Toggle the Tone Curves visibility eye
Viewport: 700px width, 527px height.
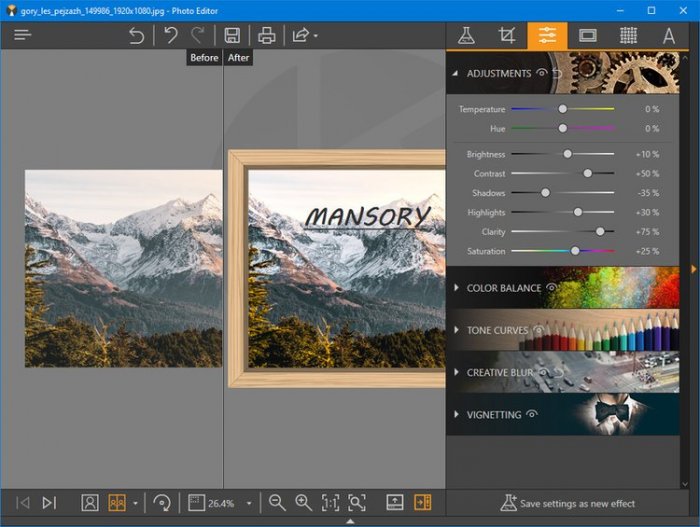539,330
